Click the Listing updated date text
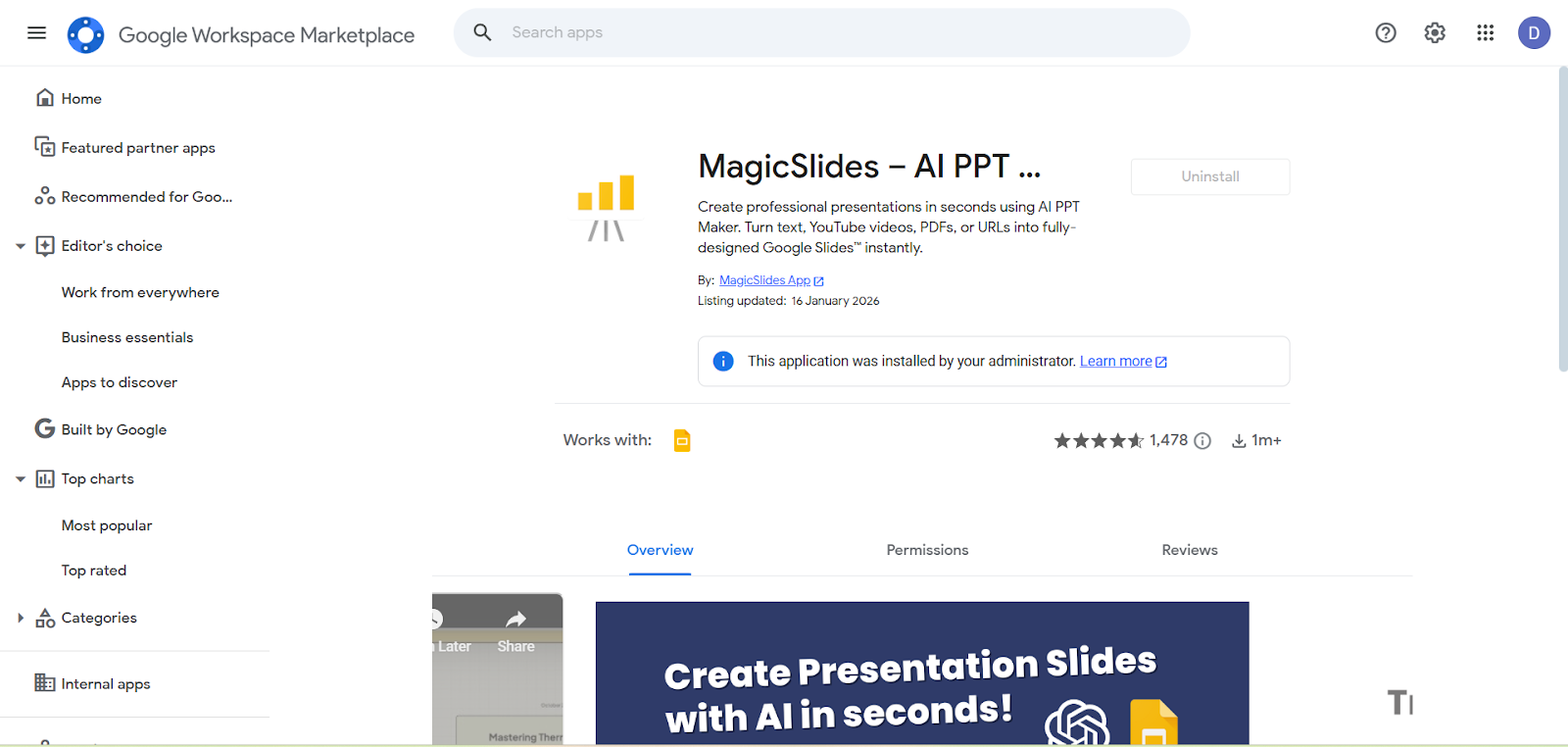This screenshot has height=747, width=1568. 788,301
